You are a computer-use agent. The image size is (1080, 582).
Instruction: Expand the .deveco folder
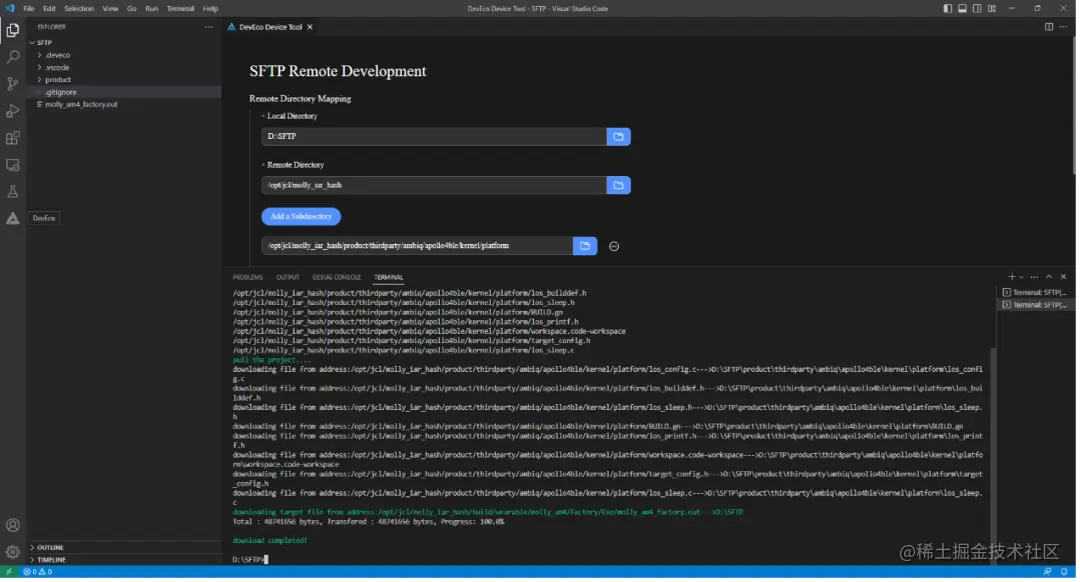pos(39,55)
